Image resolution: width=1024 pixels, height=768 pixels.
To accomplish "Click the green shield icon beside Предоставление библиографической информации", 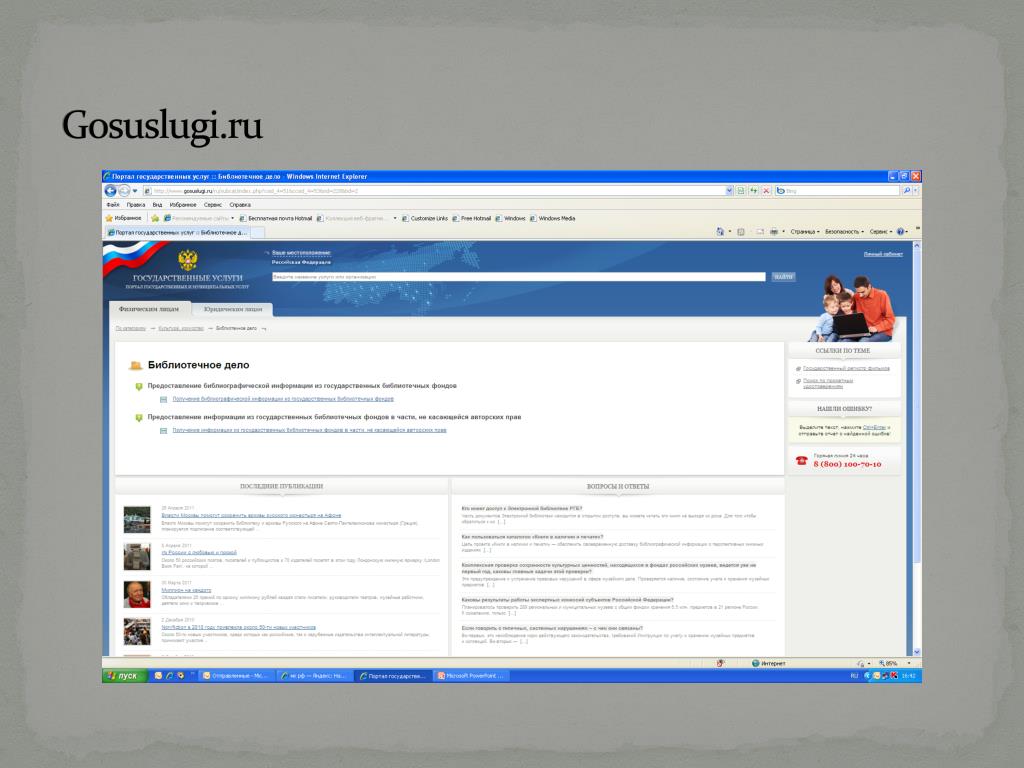I will [138, 387].
